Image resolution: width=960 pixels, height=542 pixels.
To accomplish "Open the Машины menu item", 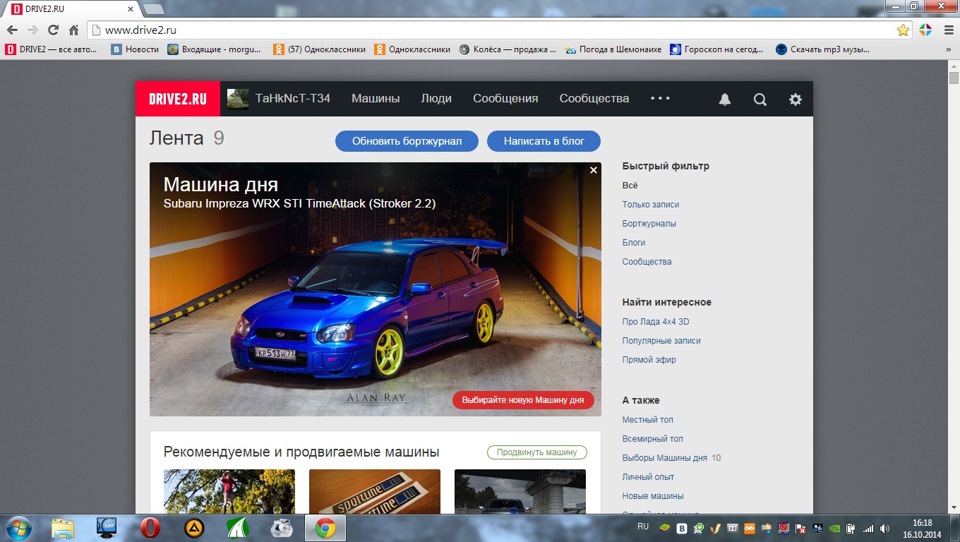I will pos(375,99).
